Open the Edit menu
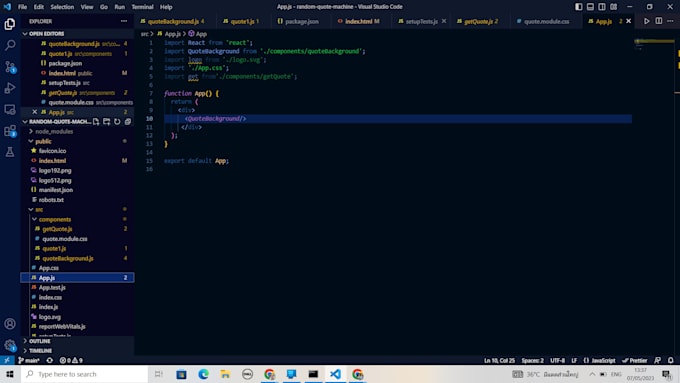Screen dimensions: 680x383 coord(39,7)
